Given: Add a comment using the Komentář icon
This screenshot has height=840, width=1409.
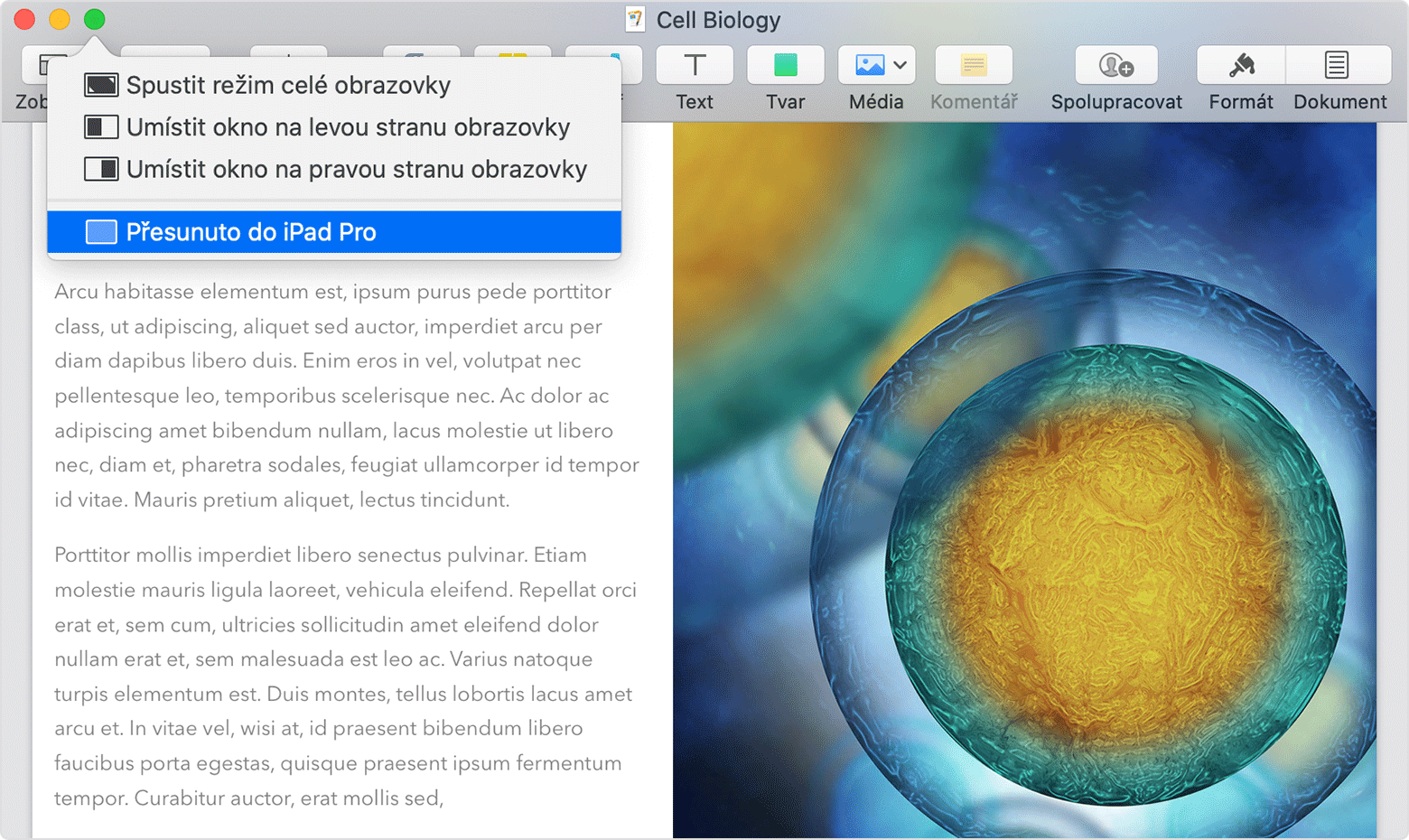Looking at the screenshot, I should 973,66.
